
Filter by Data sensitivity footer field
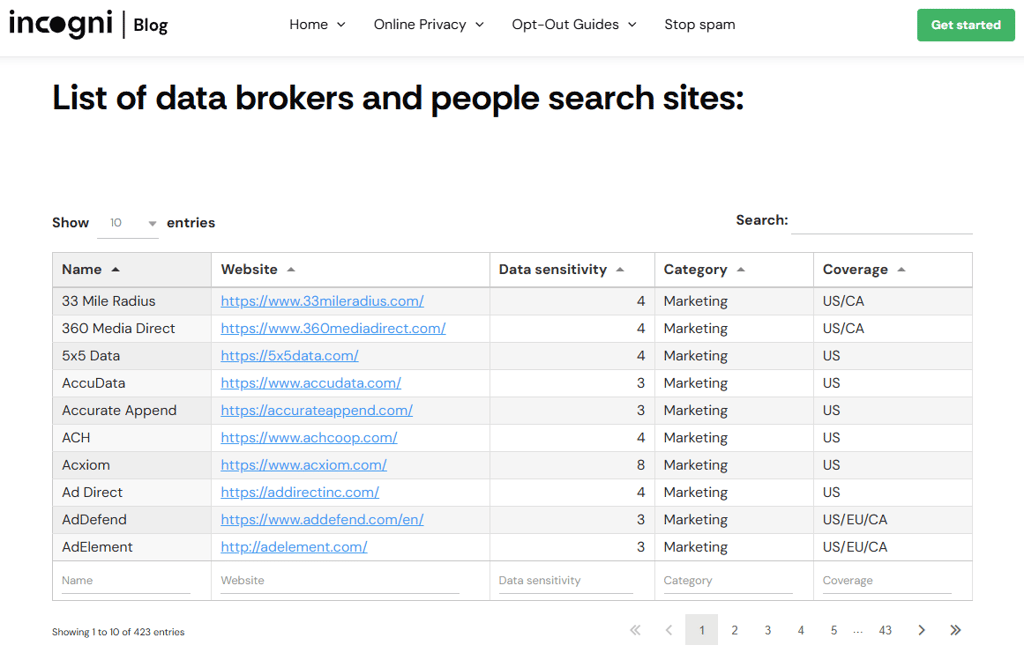click(566, 581)
